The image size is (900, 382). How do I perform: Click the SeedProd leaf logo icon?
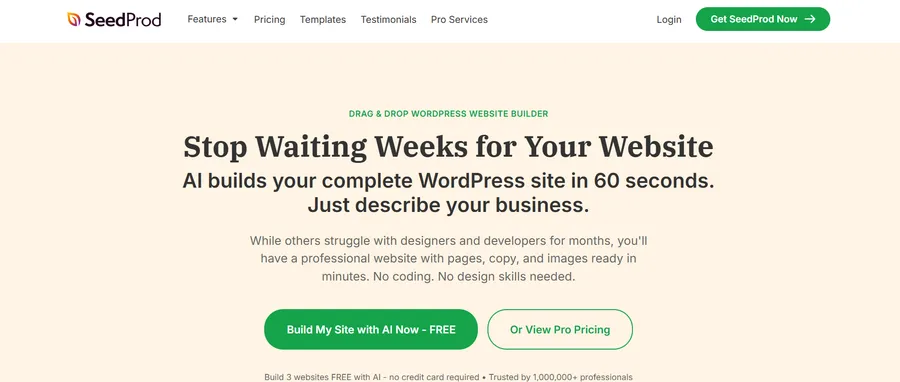click(73, 20)
